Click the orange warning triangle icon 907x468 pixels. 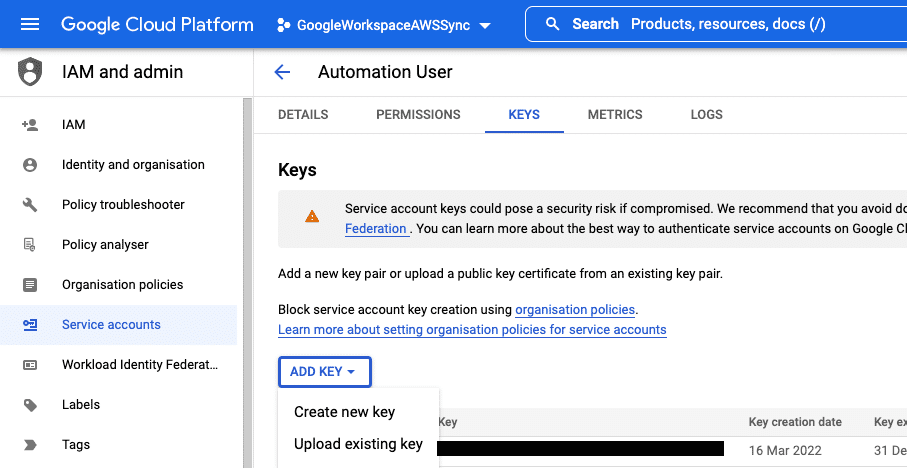pyautogui.click(x=312, y=217)
